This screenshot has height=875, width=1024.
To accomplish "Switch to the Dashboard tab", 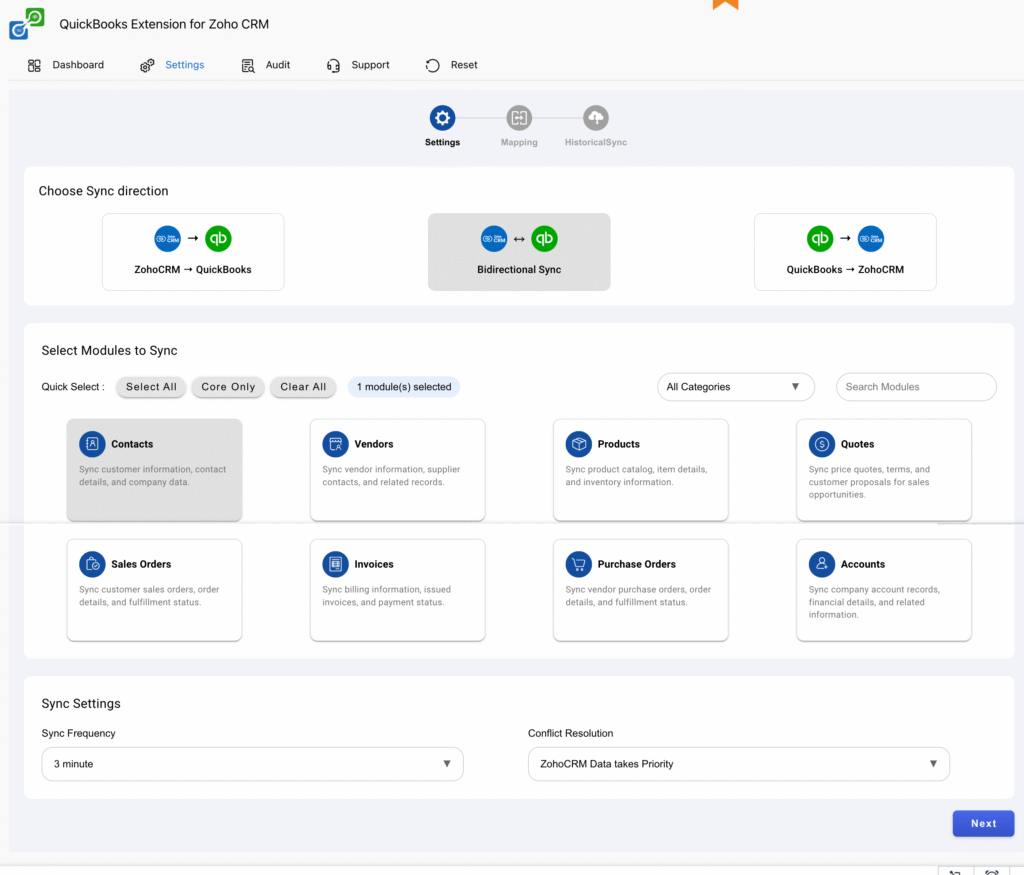I will (x=66, y=64).
